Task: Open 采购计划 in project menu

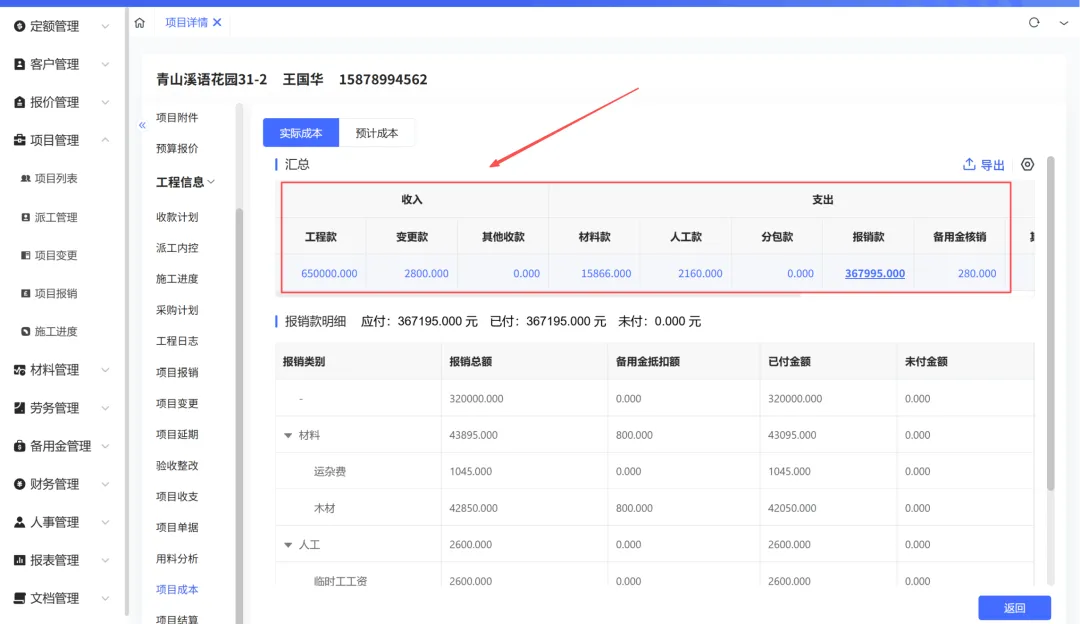Action: click(177, 310)
